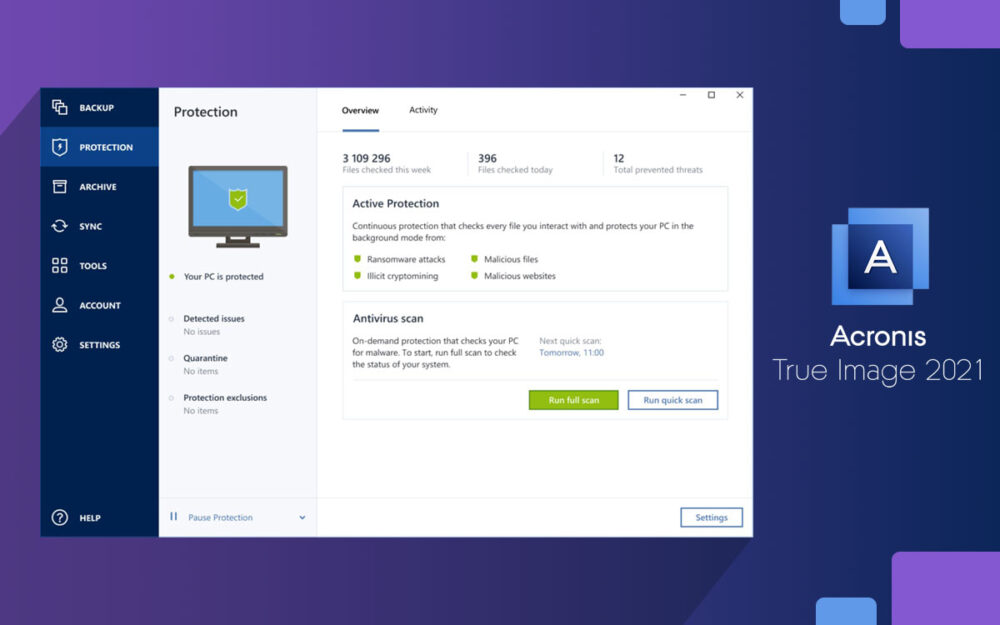The height and width of the screenshot is (625, 1000).
Task: Open the Protection exclusions item
Action: tap(225, 398)
